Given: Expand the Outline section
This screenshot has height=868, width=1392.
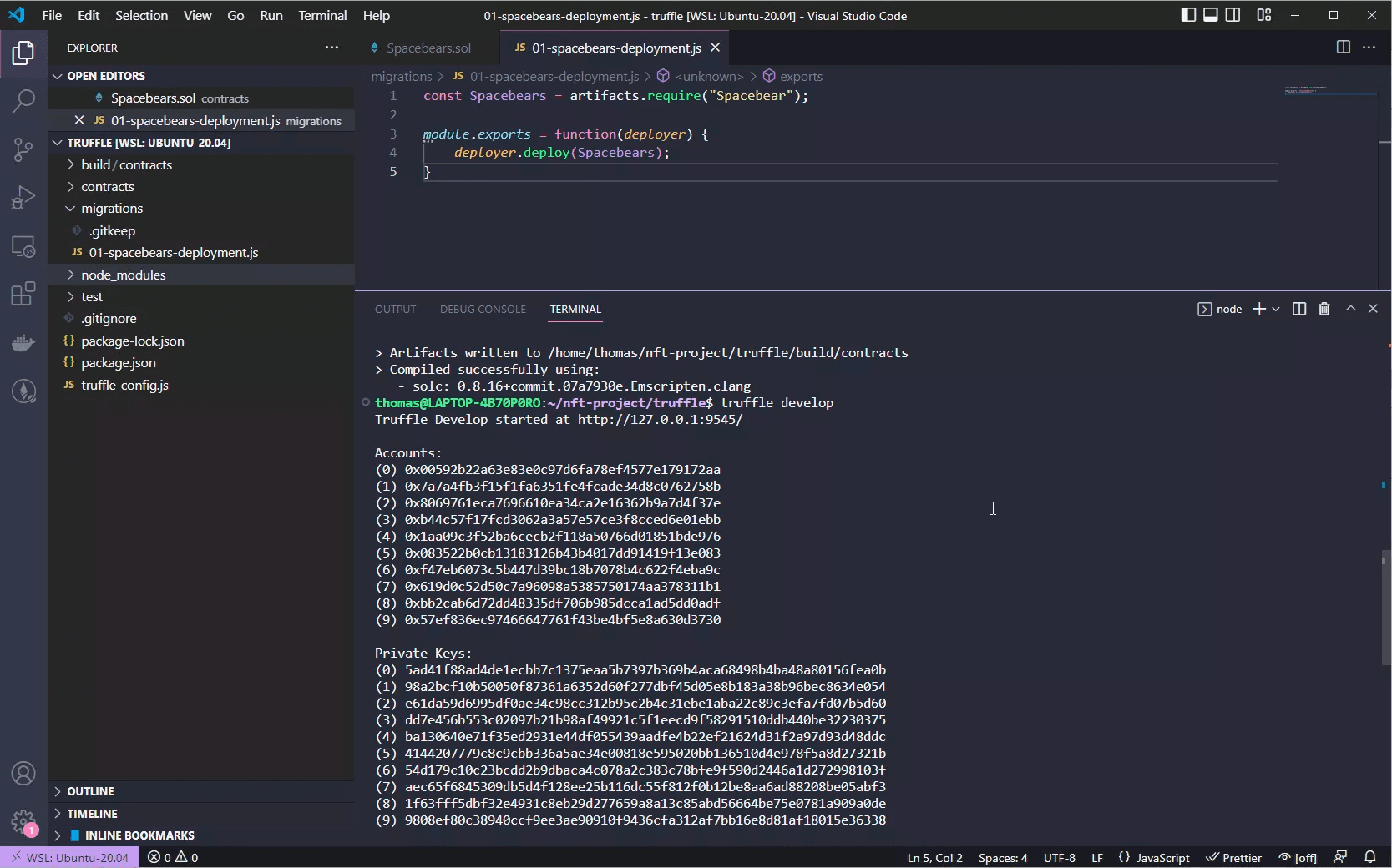Looking at the screenshot, I should (x=200, y=791).
